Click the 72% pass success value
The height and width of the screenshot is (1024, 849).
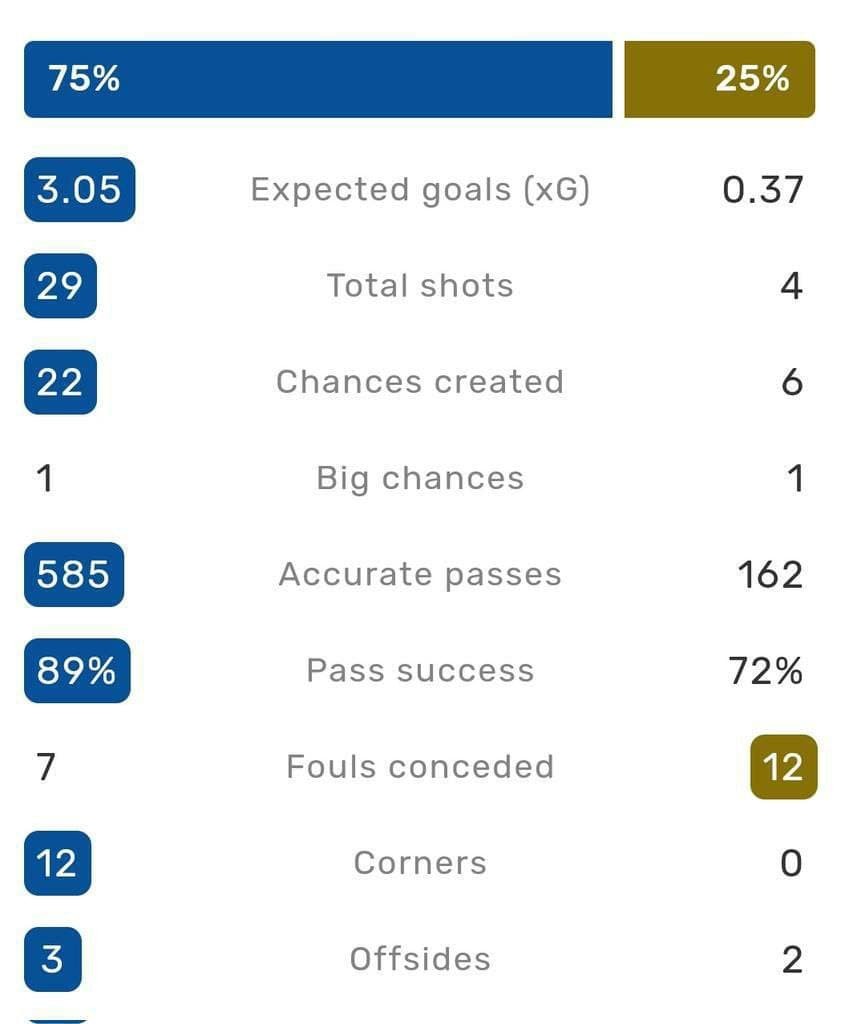pyautogui.click(x=766, y=671)
